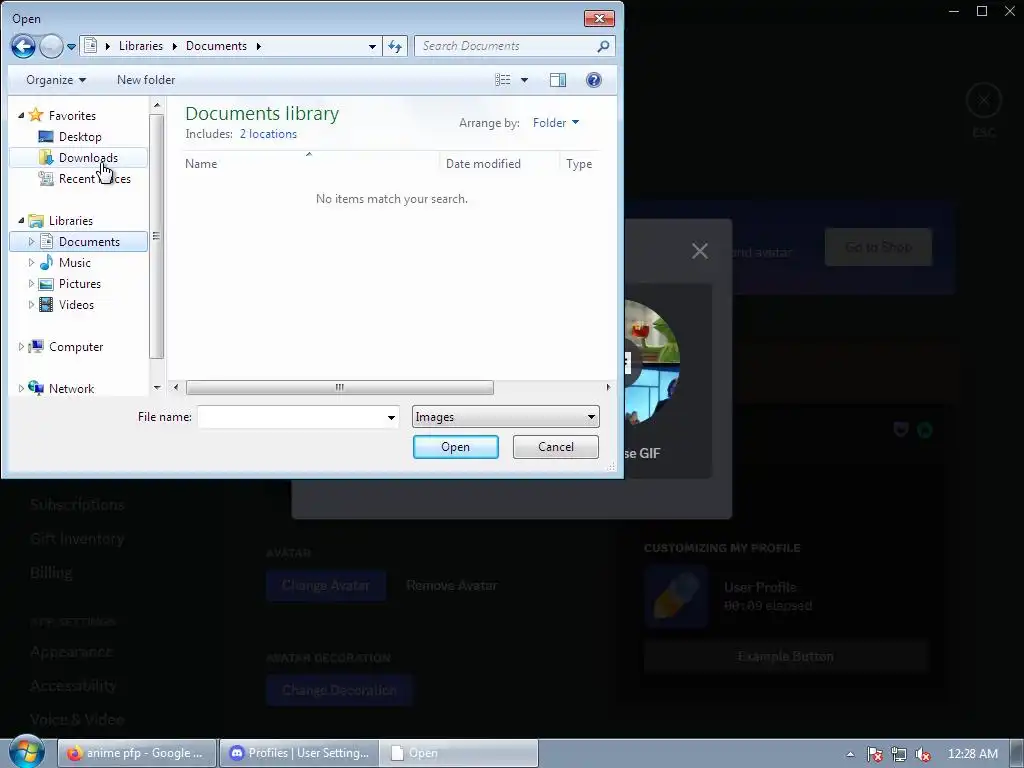
Task: Change the view with the view icon
Action: coord(502,80)
